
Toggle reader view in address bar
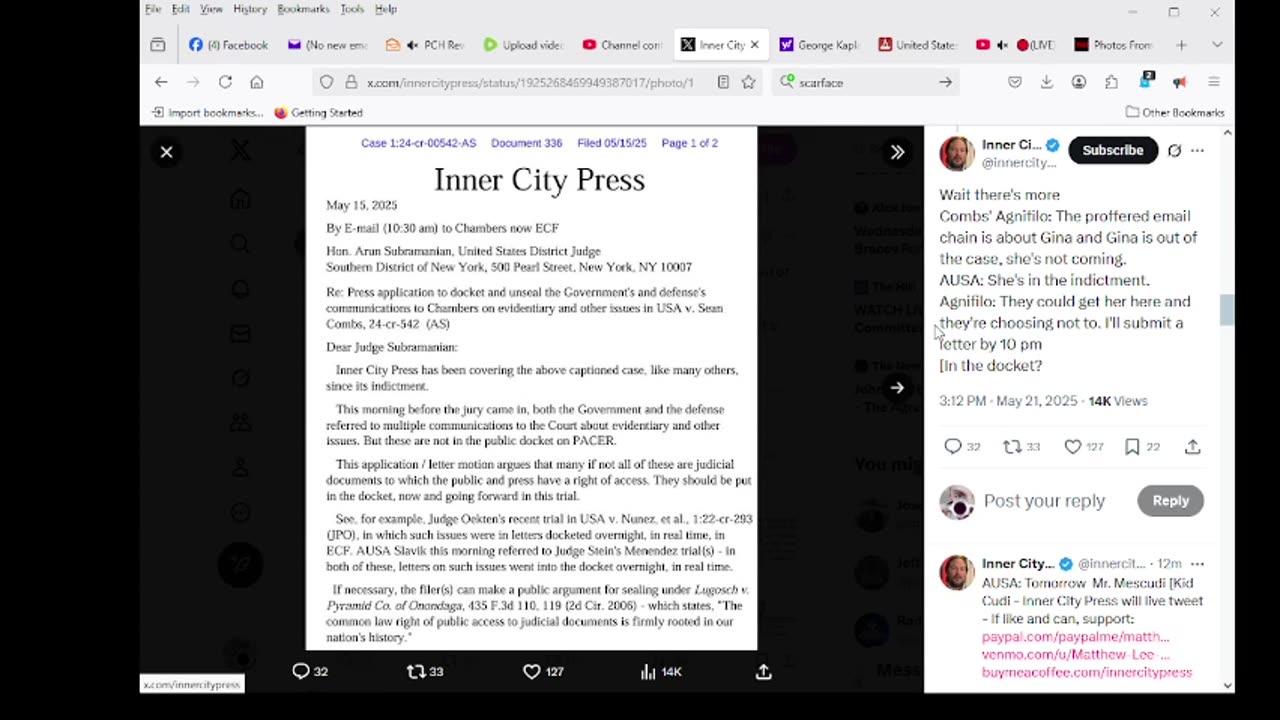point(723,82)
